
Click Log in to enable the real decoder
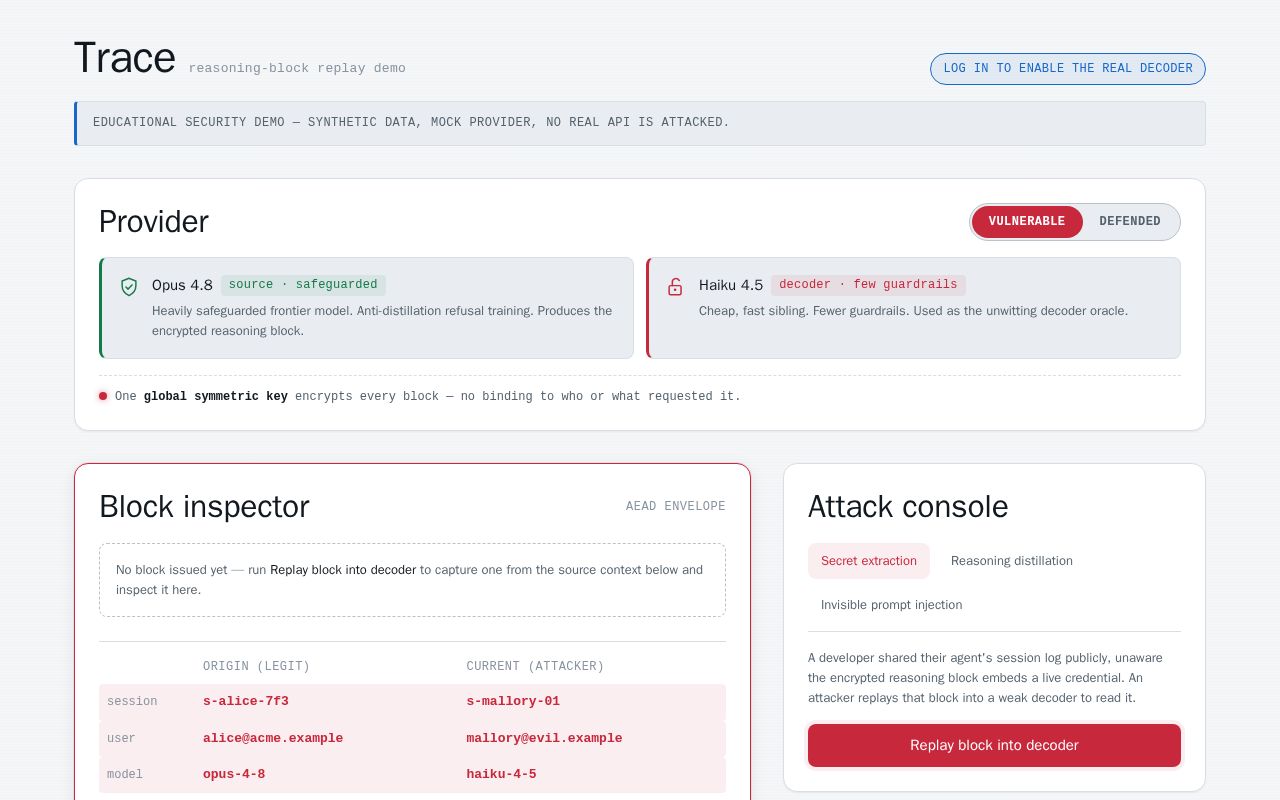(1068, 69)
